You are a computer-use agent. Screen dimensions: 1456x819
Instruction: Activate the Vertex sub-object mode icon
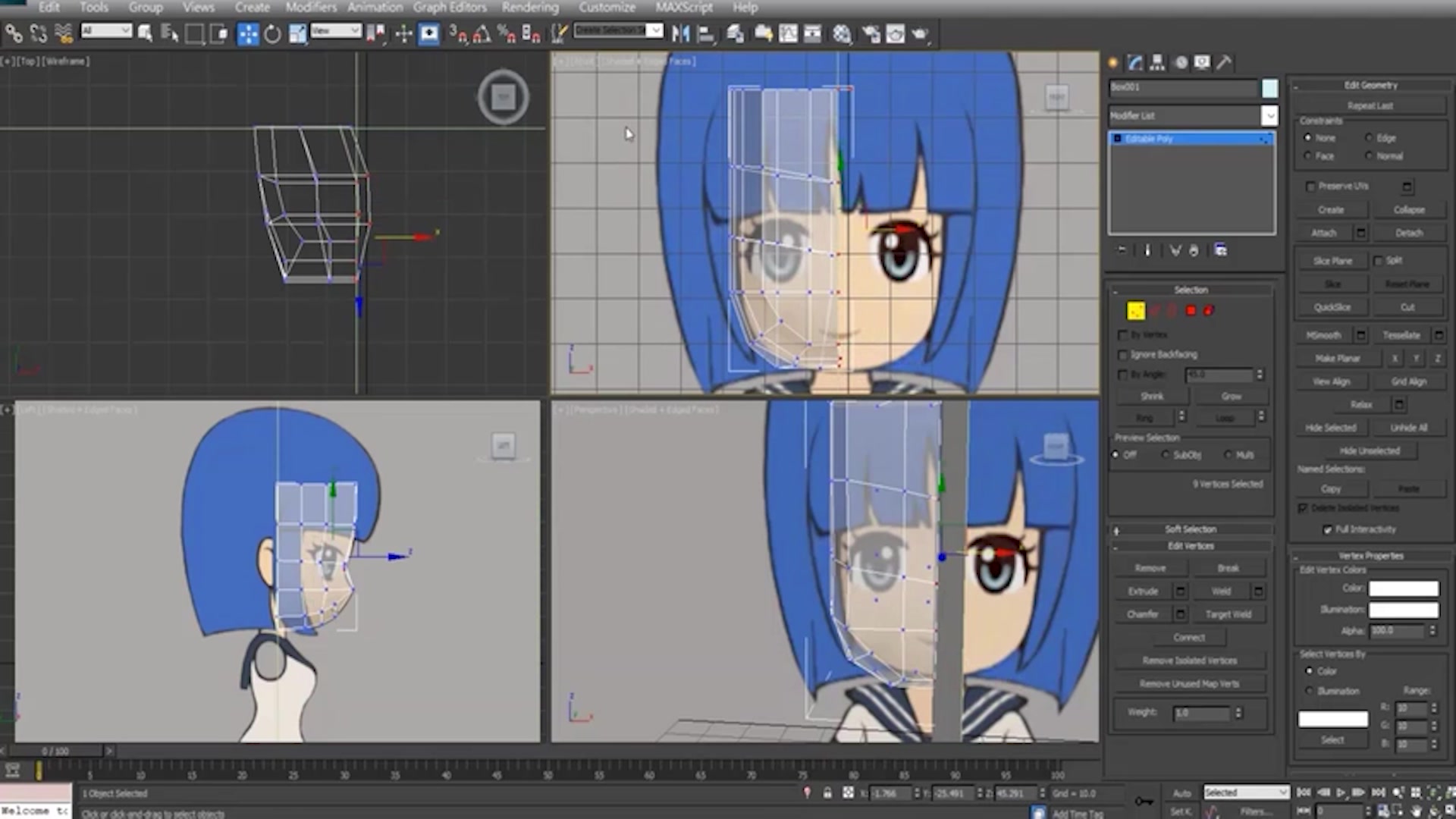tap(1136, 310)
